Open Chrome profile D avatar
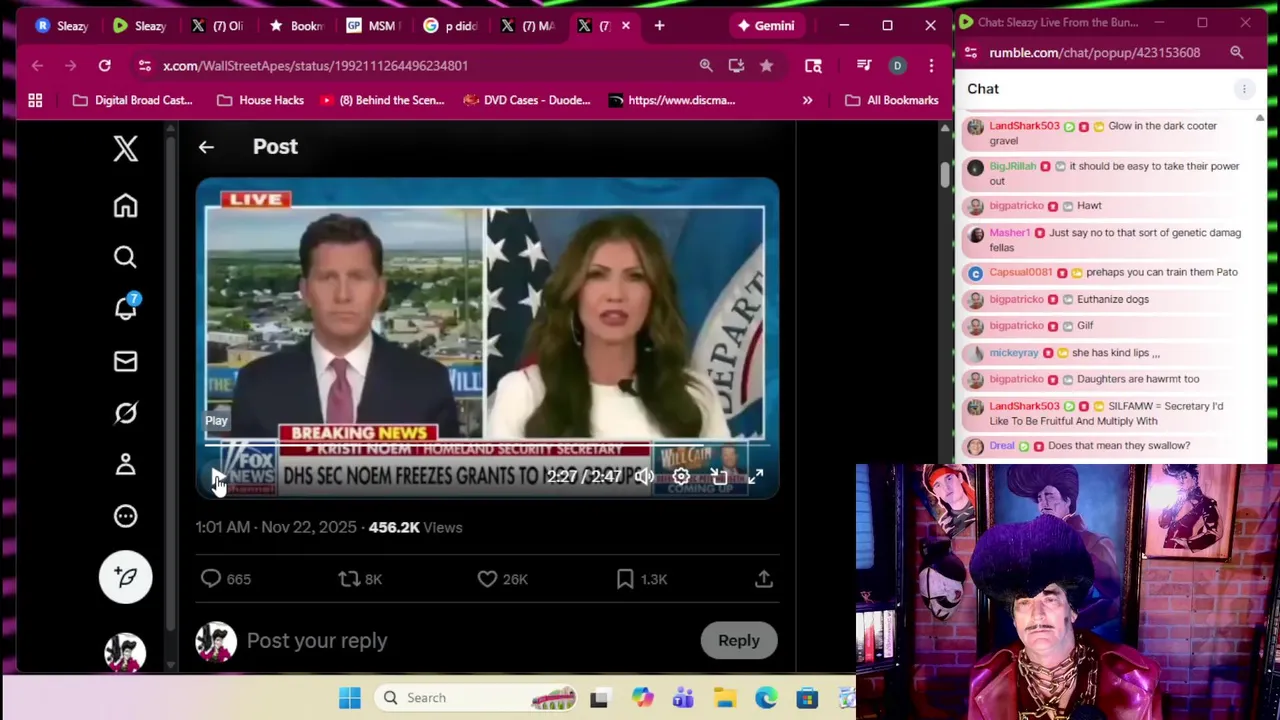Screen dimensions: 1280x720 click(x=897, y=65)
